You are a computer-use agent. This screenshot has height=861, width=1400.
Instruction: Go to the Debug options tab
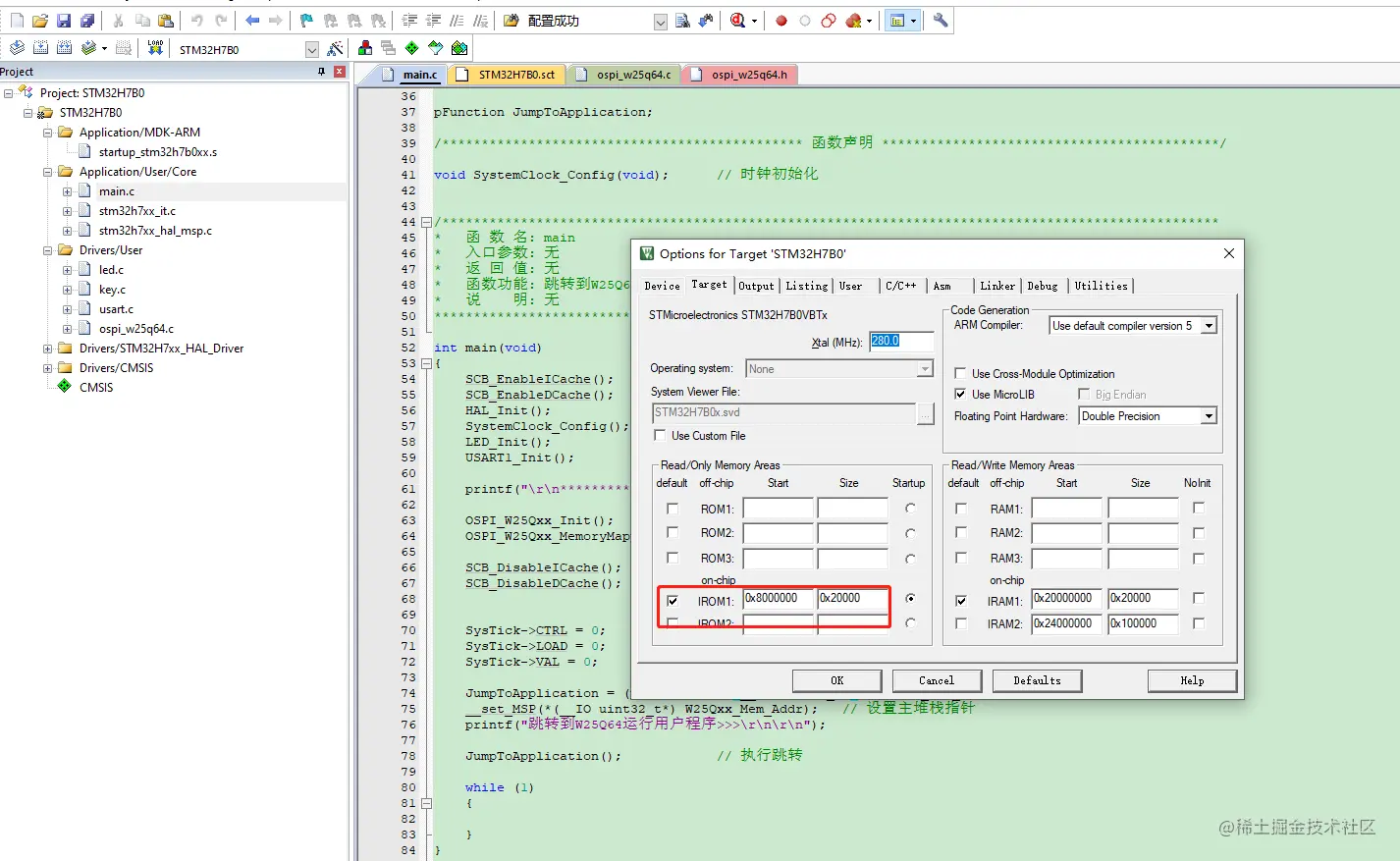1043,286
